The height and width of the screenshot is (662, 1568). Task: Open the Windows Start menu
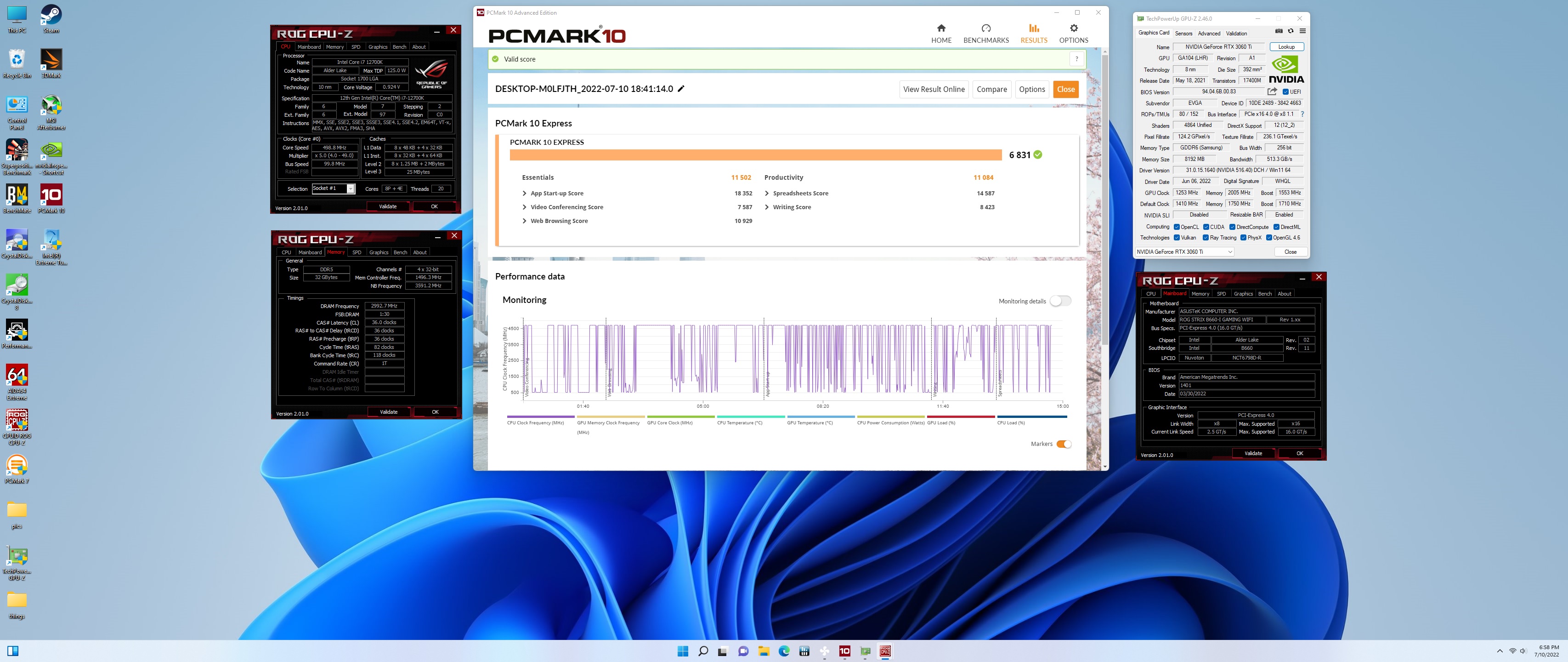[x=682, y=651]
